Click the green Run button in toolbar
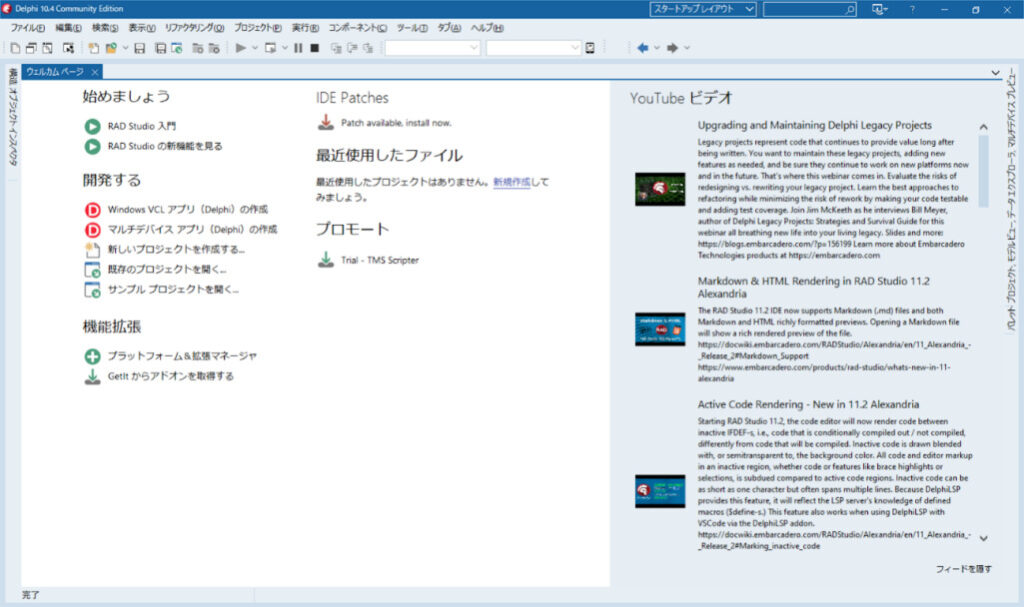 pos(241,48)
